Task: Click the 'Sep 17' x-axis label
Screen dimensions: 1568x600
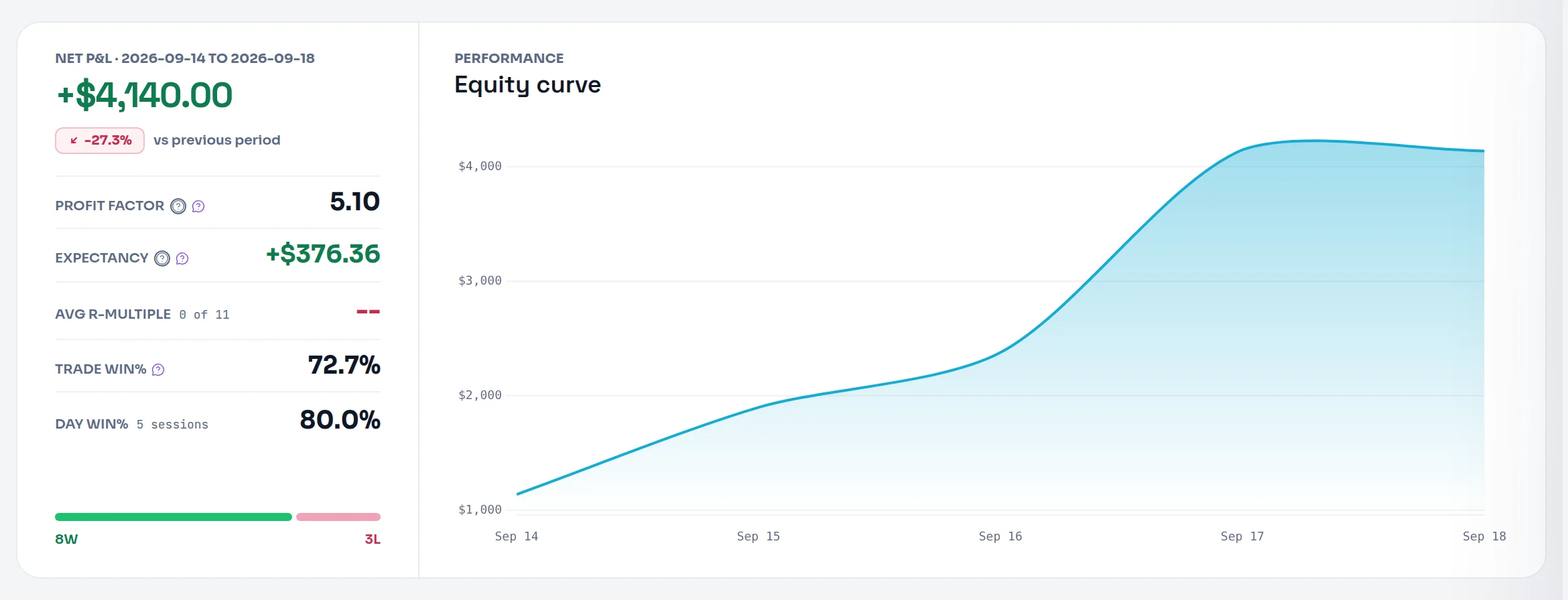Action: pos(1242,536)
